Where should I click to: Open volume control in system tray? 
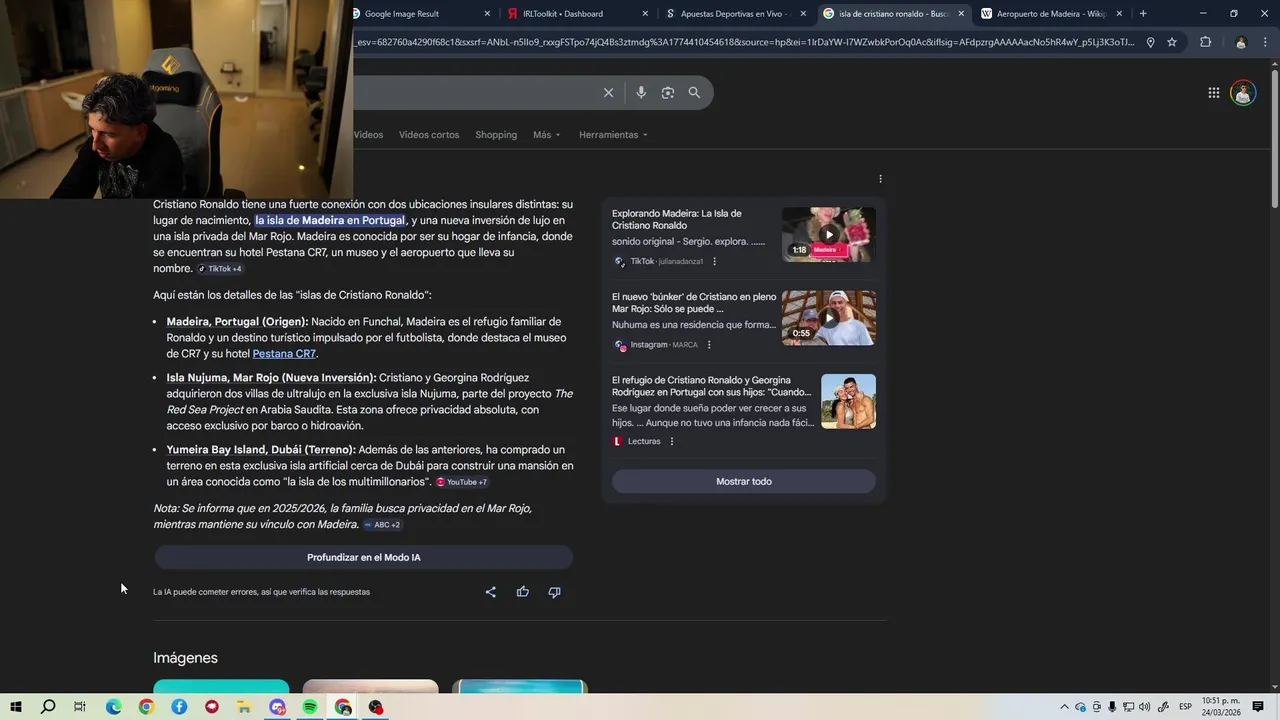(1144, 707)
